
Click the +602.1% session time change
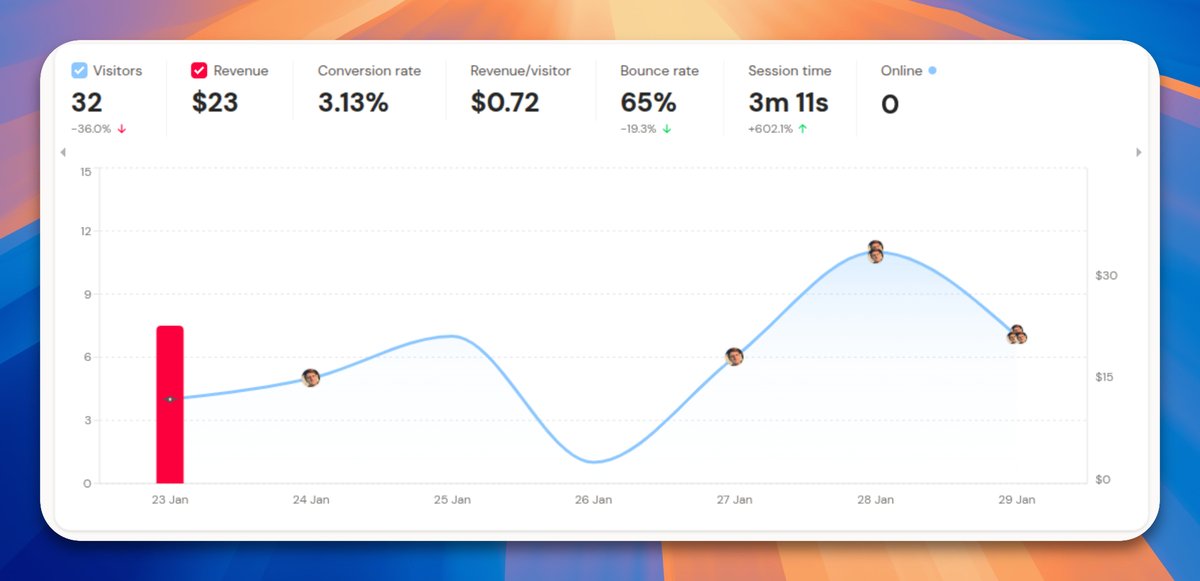tap(770, 129)
